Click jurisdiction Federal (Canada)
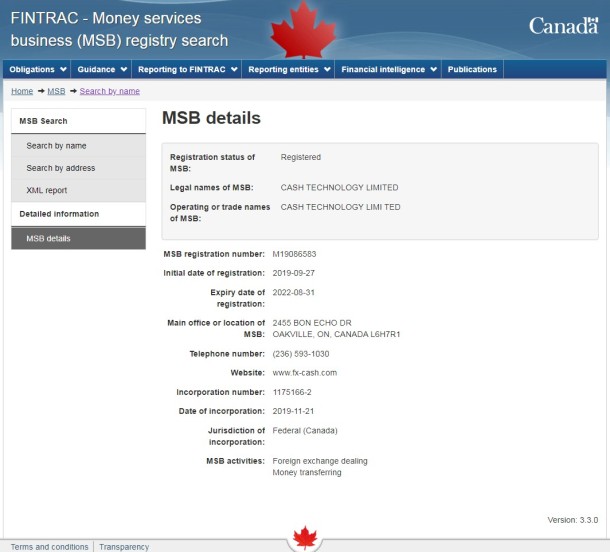Image resolution: width=610 pixels, height=552 pixels. click(305, 431)
